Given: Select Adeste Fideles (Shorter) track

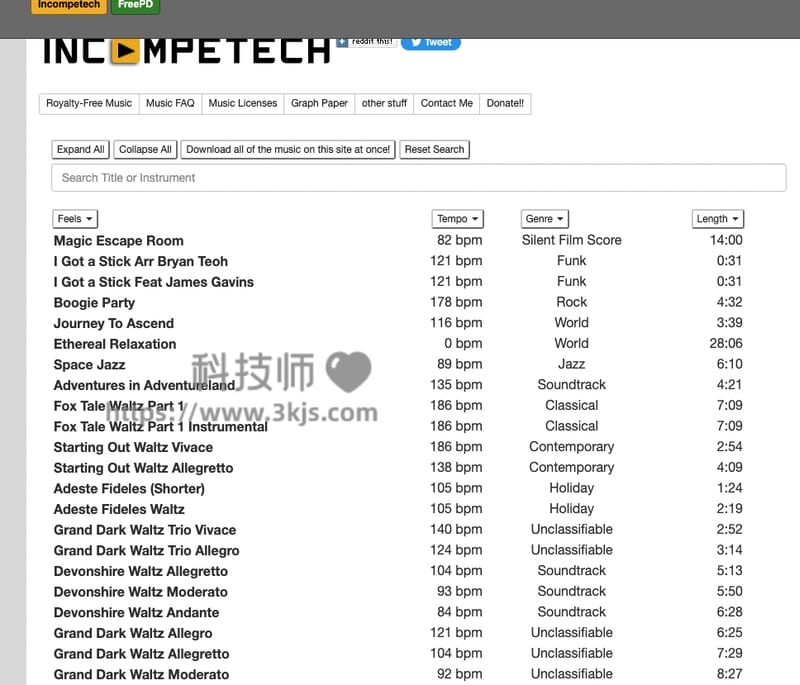Looking at the screenshot, I should 129,489.
